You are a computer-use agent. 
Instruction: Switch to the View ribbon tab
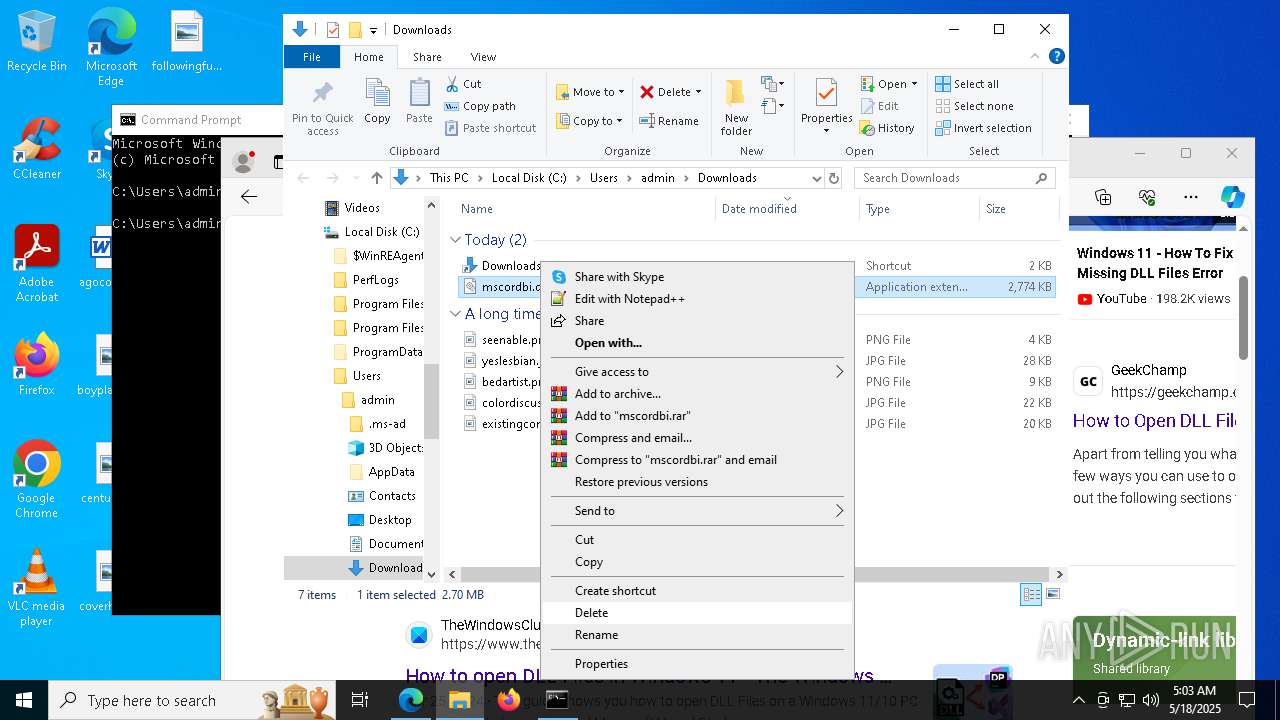(x=483, y=57)
